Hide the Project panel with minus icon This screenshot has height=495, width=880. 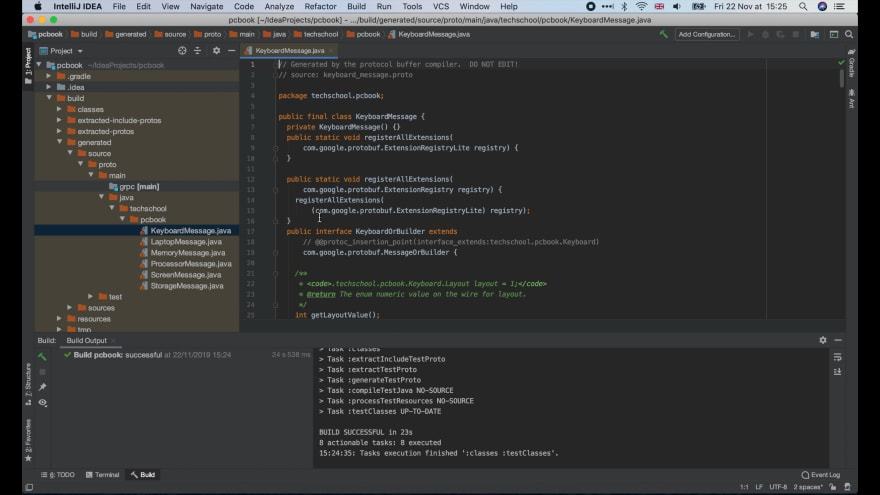coord(231,51)
